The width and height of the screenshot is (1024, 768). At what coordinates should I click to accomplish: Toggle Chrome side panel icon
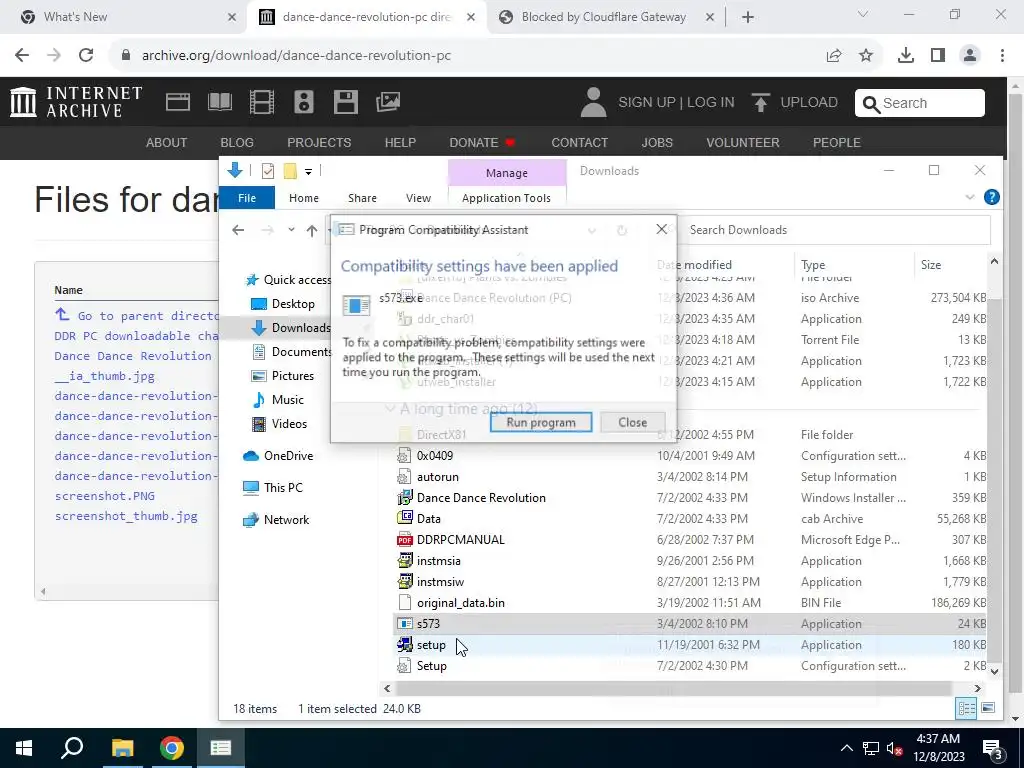click(x=938, y=56)
